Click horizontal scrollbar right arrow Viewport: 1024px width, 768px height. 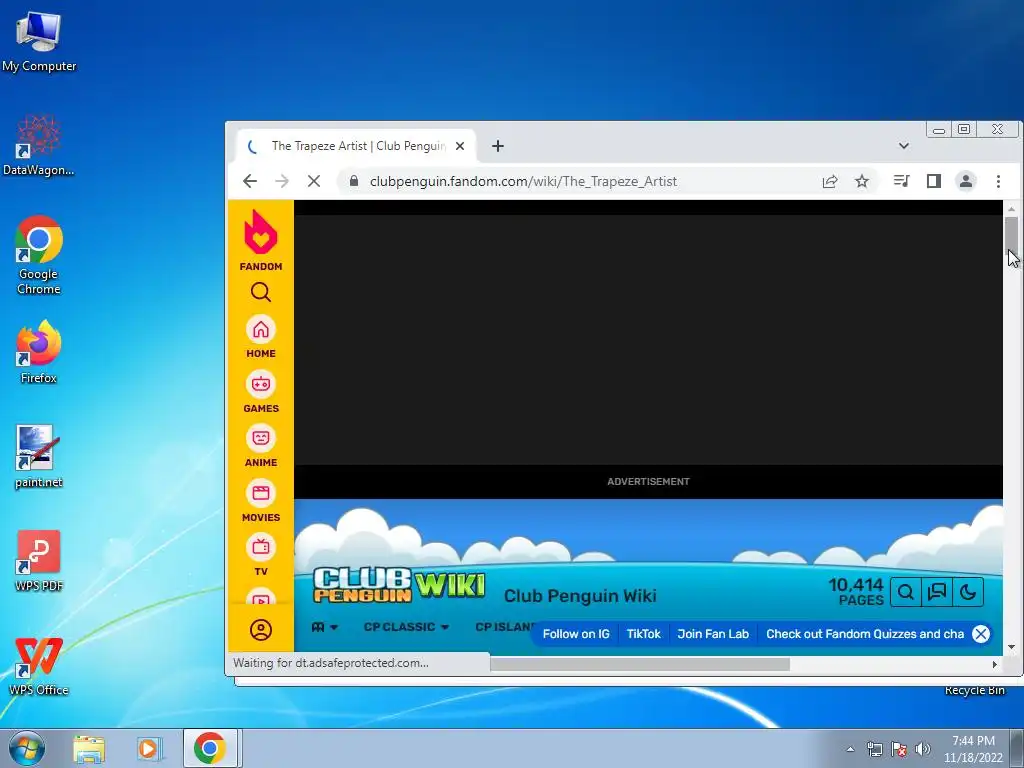(995, 664)
